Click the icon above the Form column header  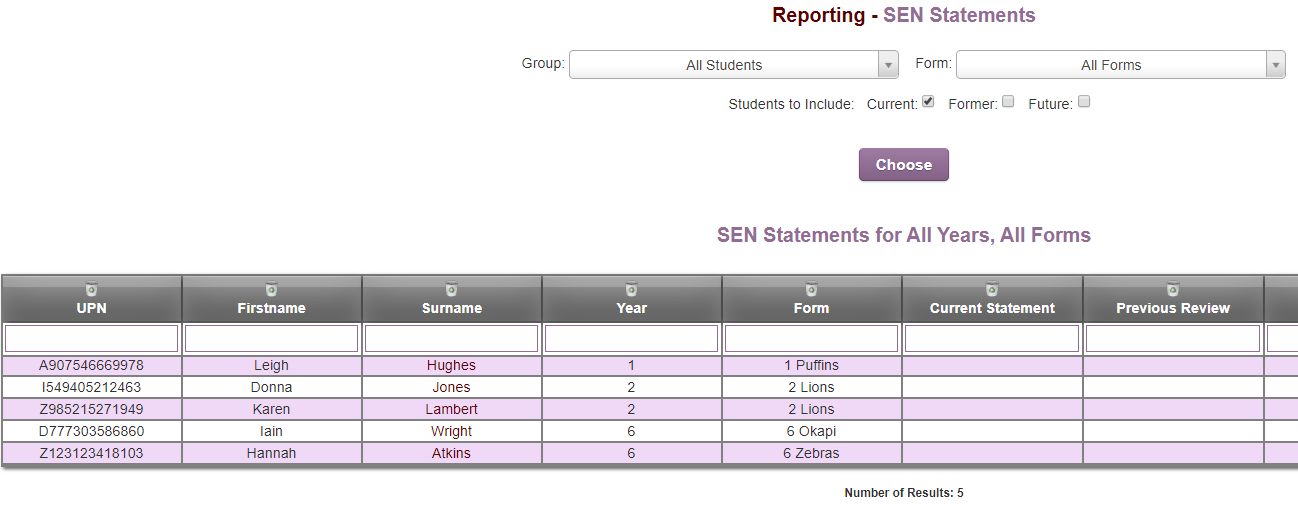[811, 289]
